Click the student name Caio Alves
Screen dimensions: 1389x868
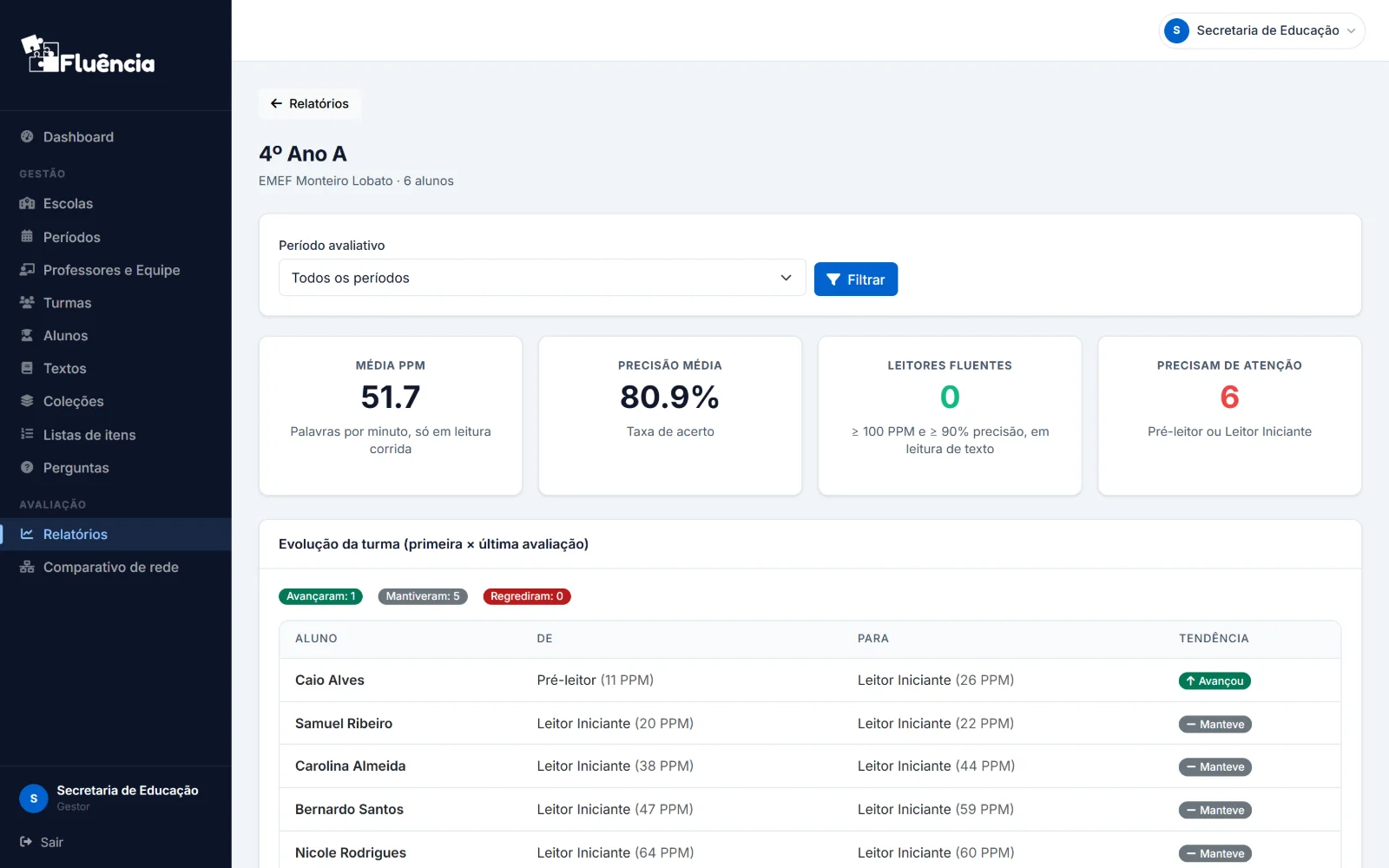[330, 680]
